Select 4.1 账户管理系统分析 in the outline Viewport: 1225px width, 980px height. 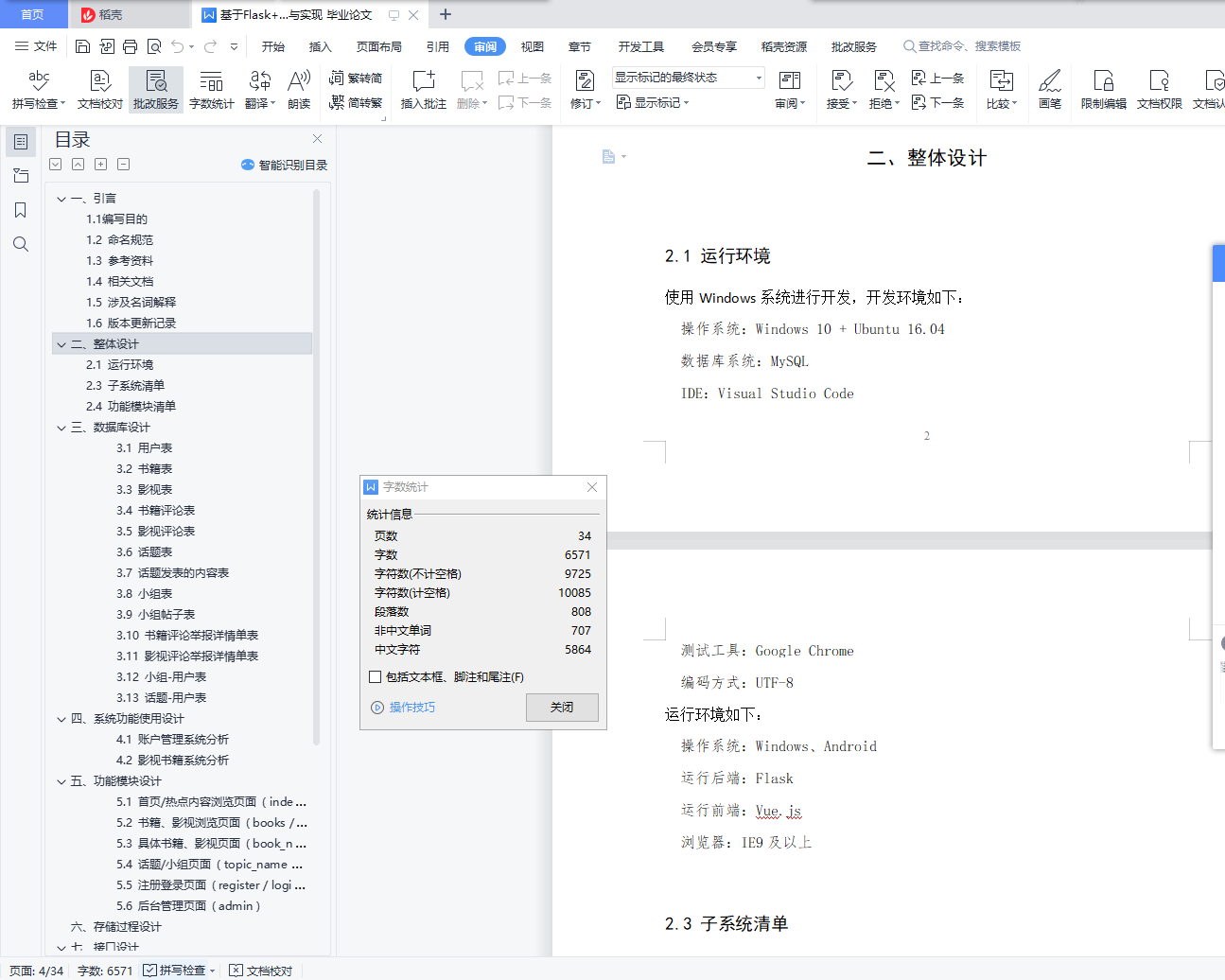(172, 740)
